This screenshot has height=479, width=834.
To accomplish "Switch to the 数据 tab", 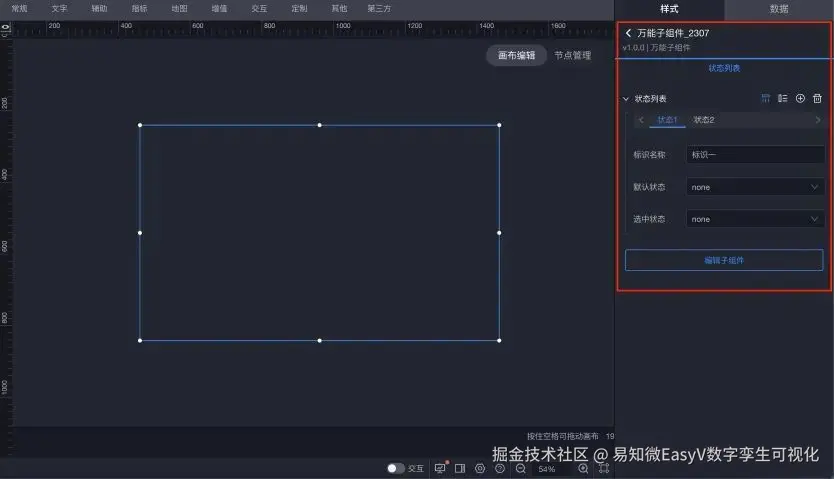I will (x=779, y=9).
